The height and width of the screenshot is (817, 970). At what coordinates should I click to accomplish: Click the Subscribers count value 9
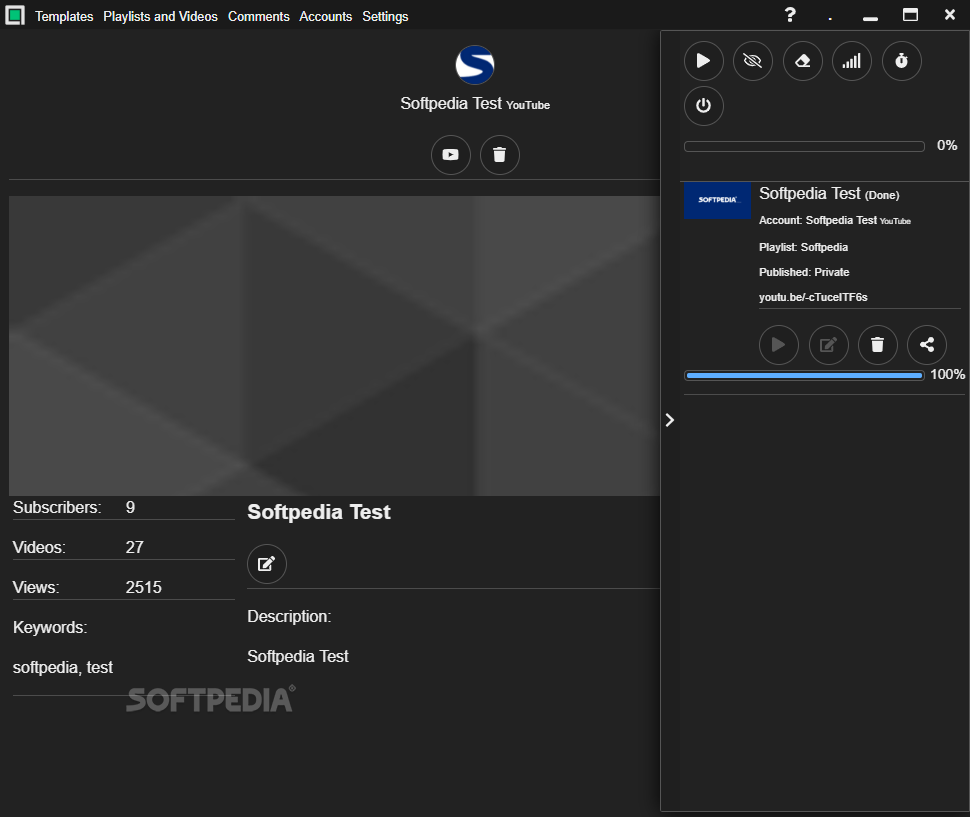point(130,507)
